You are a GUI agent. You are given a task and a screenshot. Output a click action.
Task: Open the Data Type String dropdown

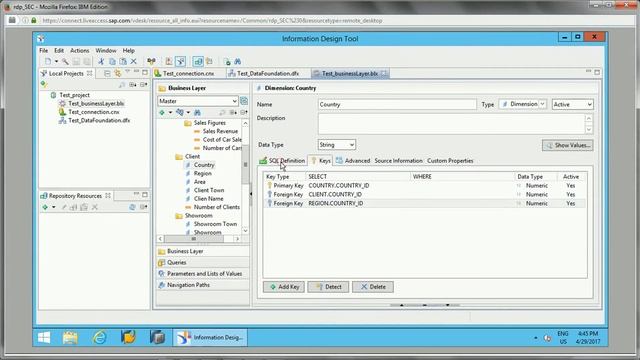[x=336, y=144]
